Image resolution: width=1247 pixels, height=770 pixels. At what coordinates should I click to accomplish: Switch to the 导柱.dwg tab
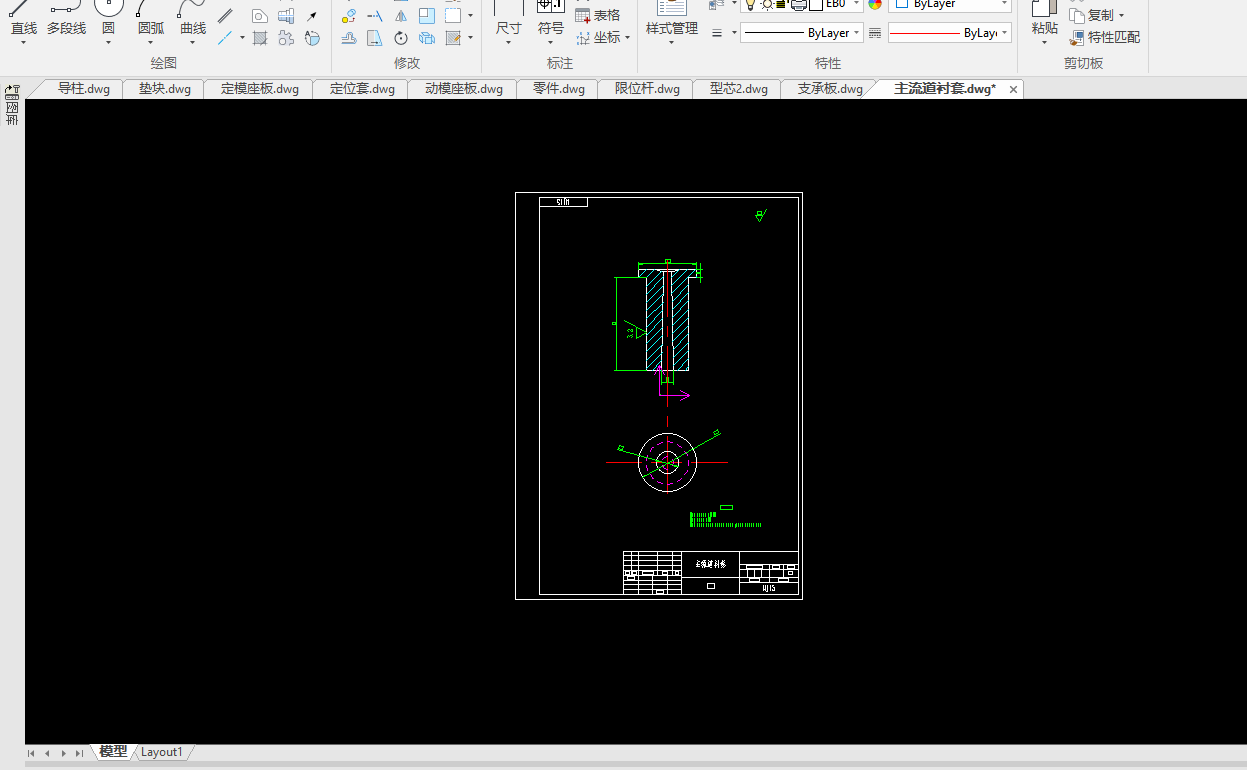point(83,89)
